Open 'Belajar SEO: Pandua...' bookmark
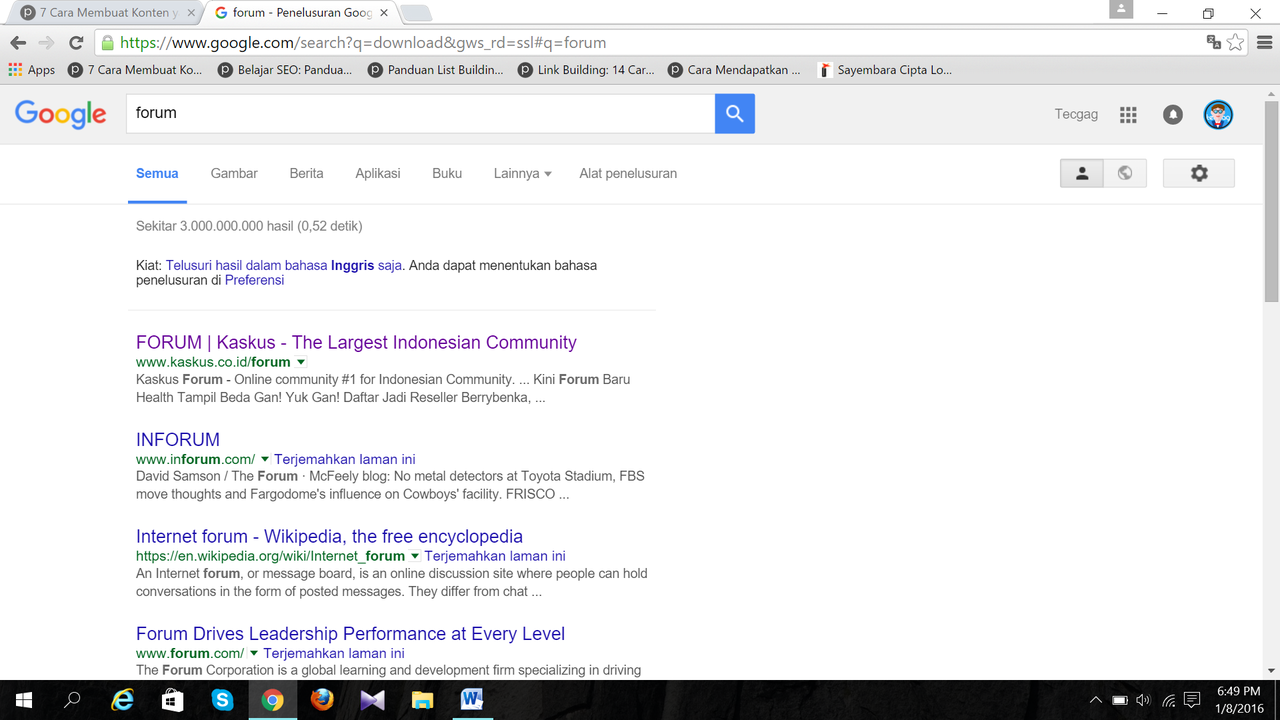Image resolution: width=1280 pixels, height=720 pixels. [x=285, y=70]
